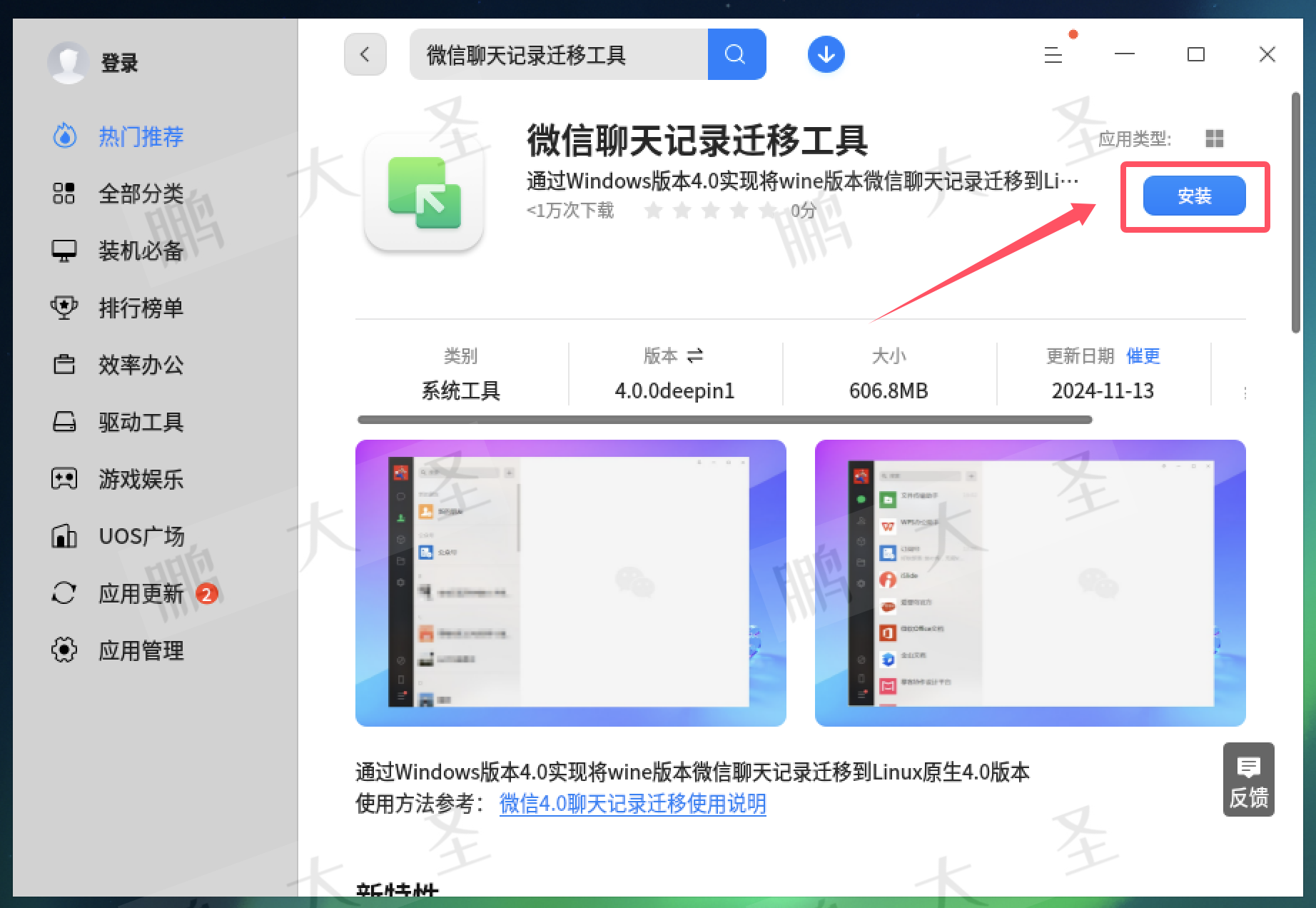This screenshot has width=1316, height=908.
Task: Click size value 606.8MB
Action: 889,390
